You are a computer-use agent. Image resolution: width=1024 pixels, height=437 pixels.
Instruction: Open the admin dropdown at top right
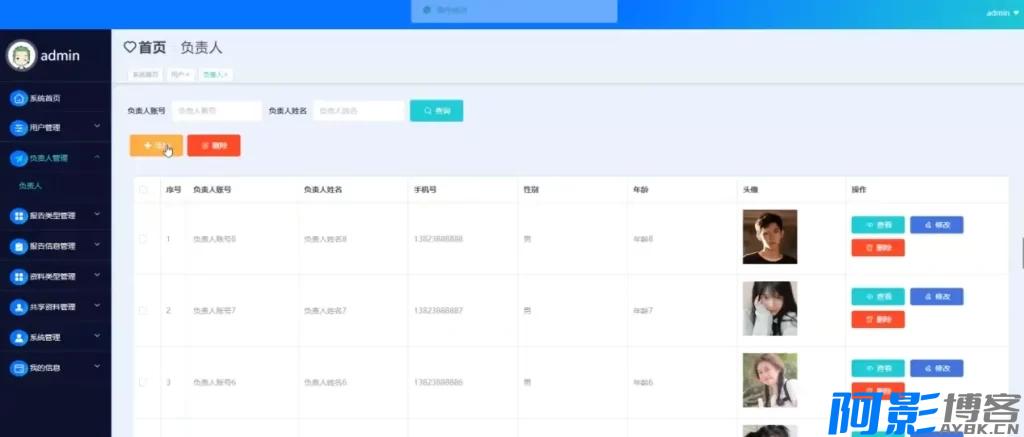1001,13
